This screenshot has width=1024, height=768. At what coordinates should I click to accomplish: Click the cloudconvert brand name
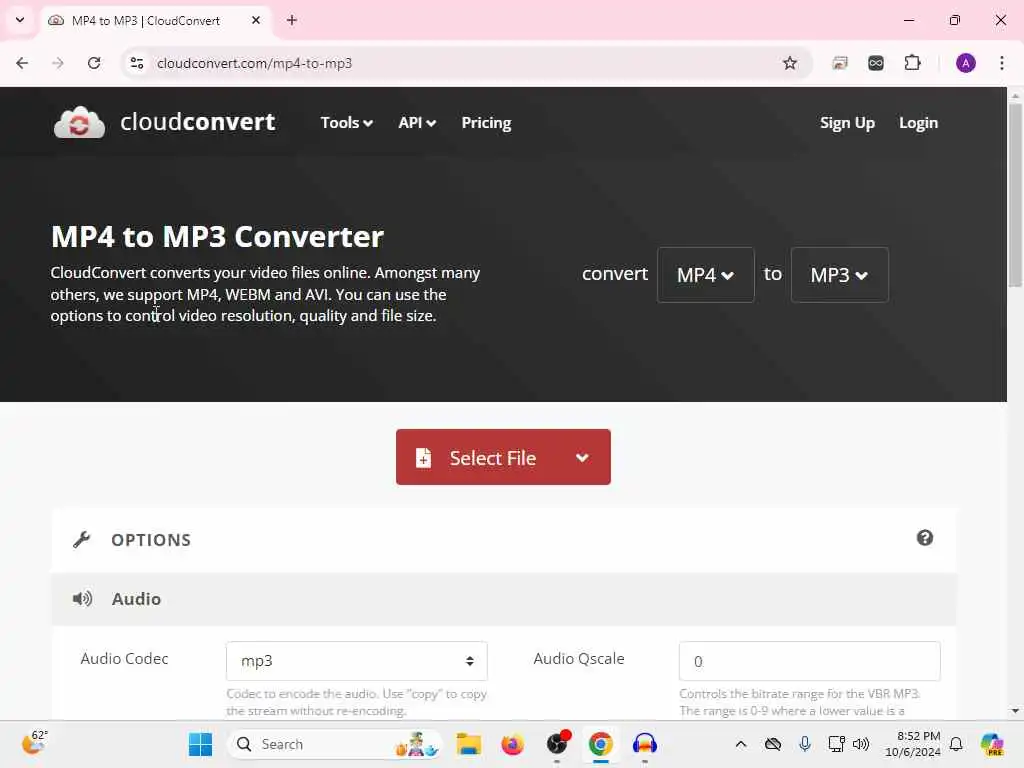(197, 122)
